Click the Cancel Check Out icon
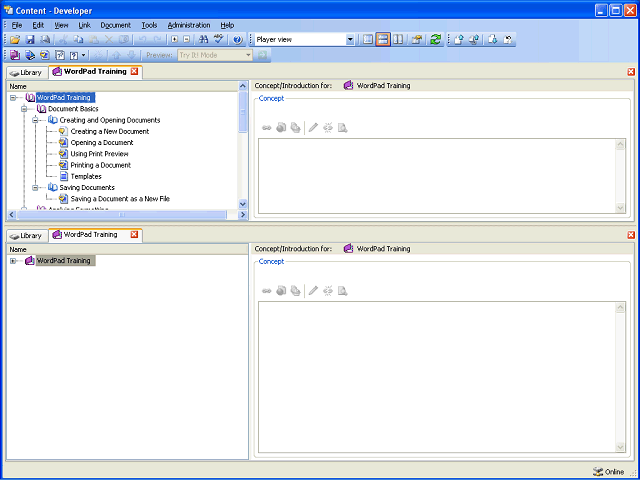640x480 pixels. pyautogui.click(x=508, y=40)
